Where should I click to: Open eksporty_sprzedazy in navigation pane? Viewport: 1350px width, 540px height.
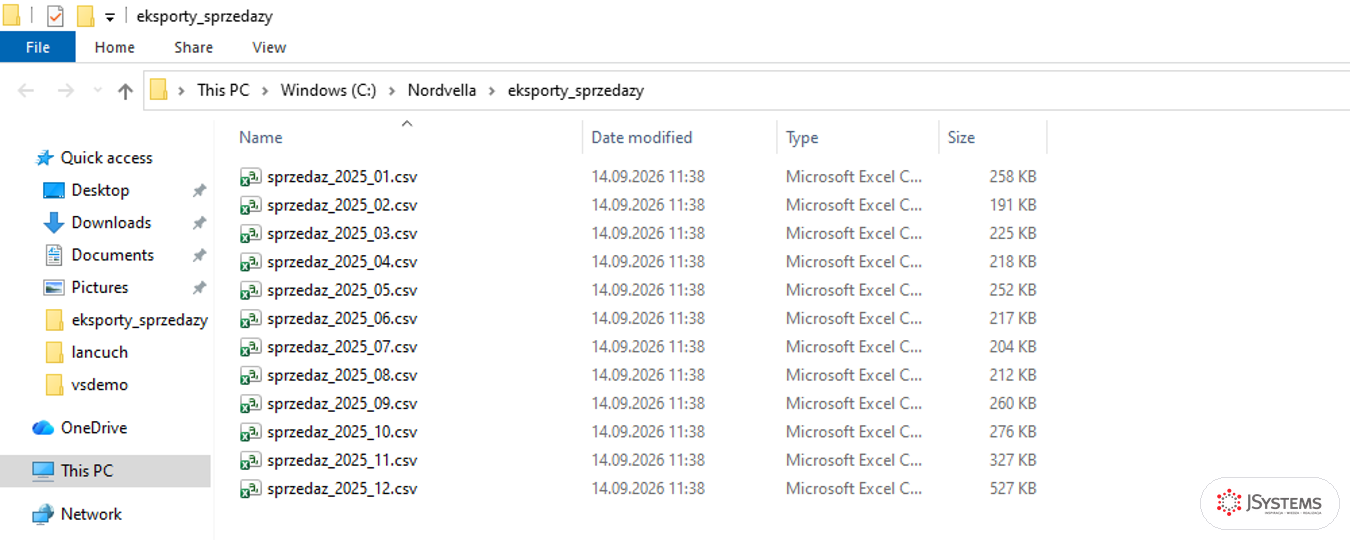139,320
